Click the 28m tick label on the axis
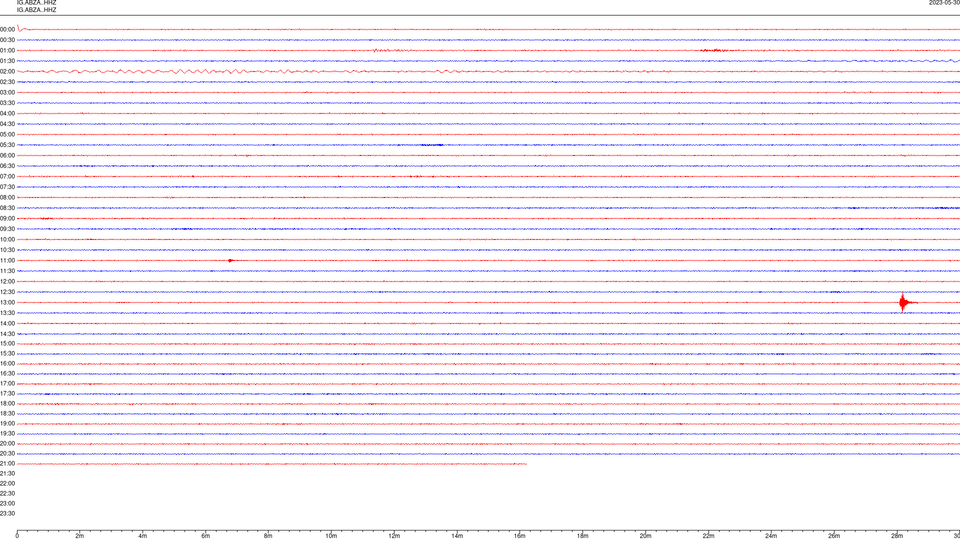The image size is (960, 540). (898, 536)
